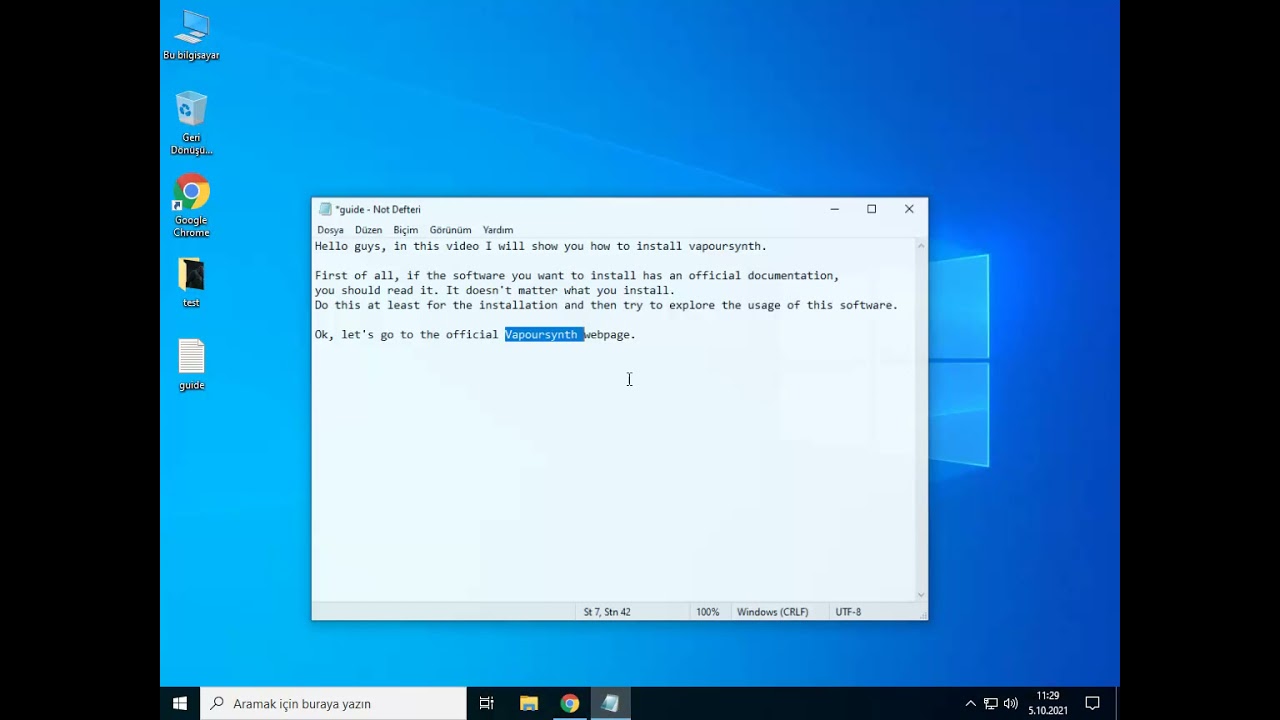Screen dimensions: 1280x720
Task: Show hidden system tray icons
Action: (x=970, y=703)
